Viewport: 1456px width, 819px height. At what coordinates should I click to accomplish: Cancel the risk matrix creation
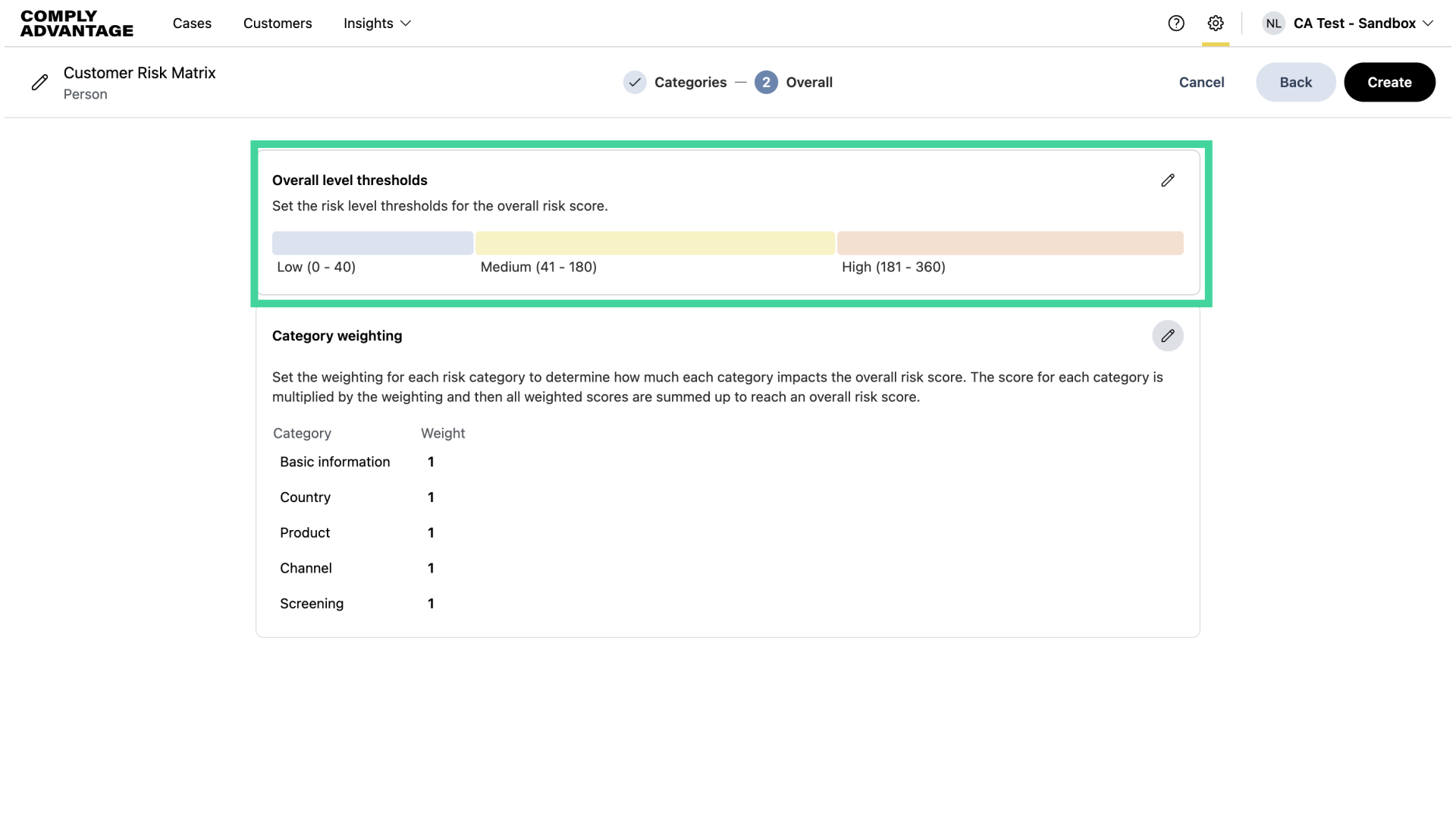click(1201, 82)
